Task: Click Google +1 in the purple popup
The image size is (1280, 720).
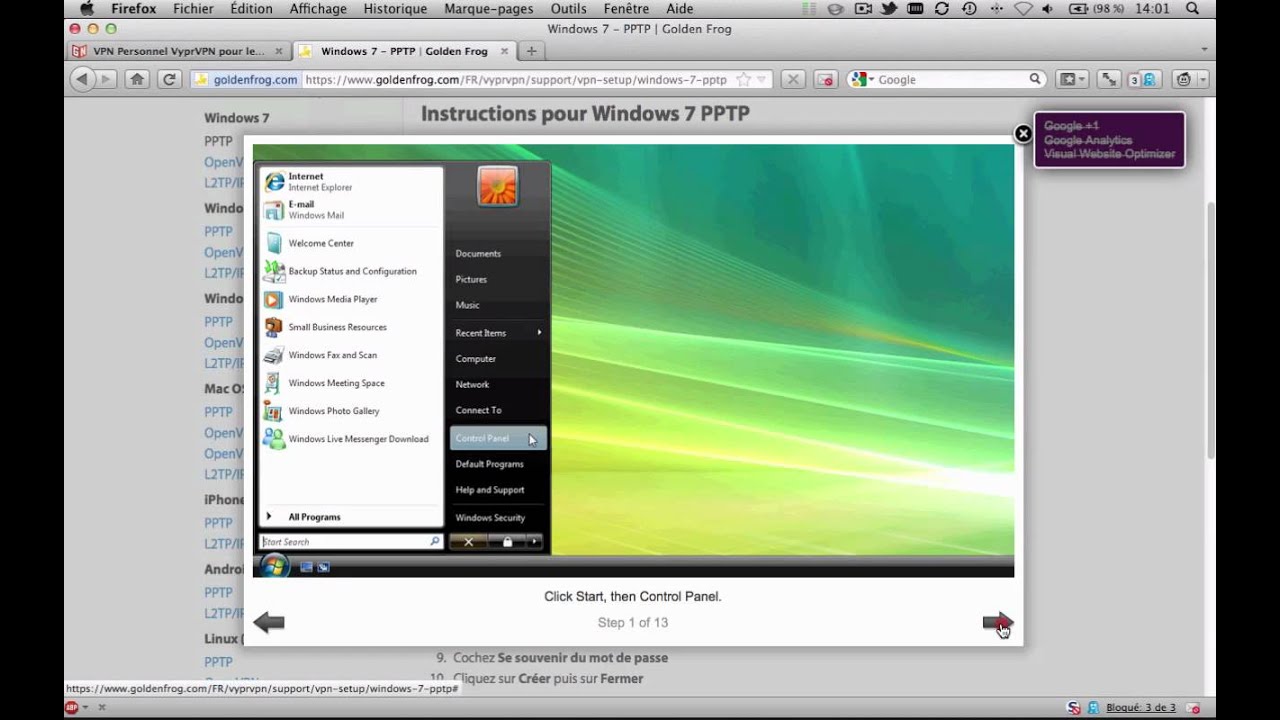Action: click(x=1071, y=126)
